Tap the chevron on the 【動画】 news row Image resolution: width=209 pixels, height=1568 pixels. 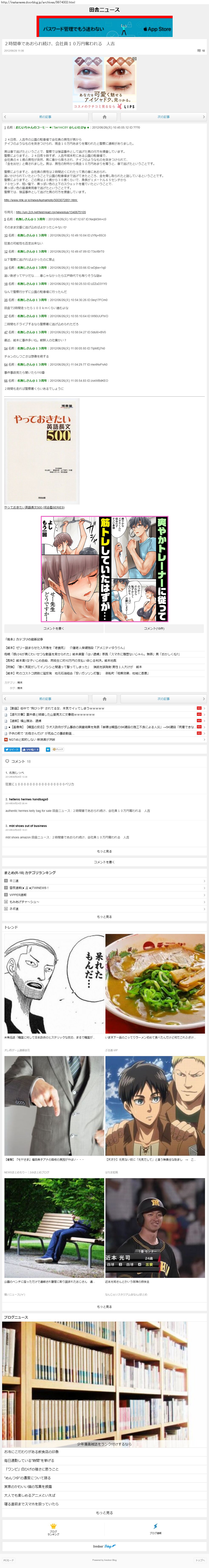pyautogui.click(x=205, y=709)
